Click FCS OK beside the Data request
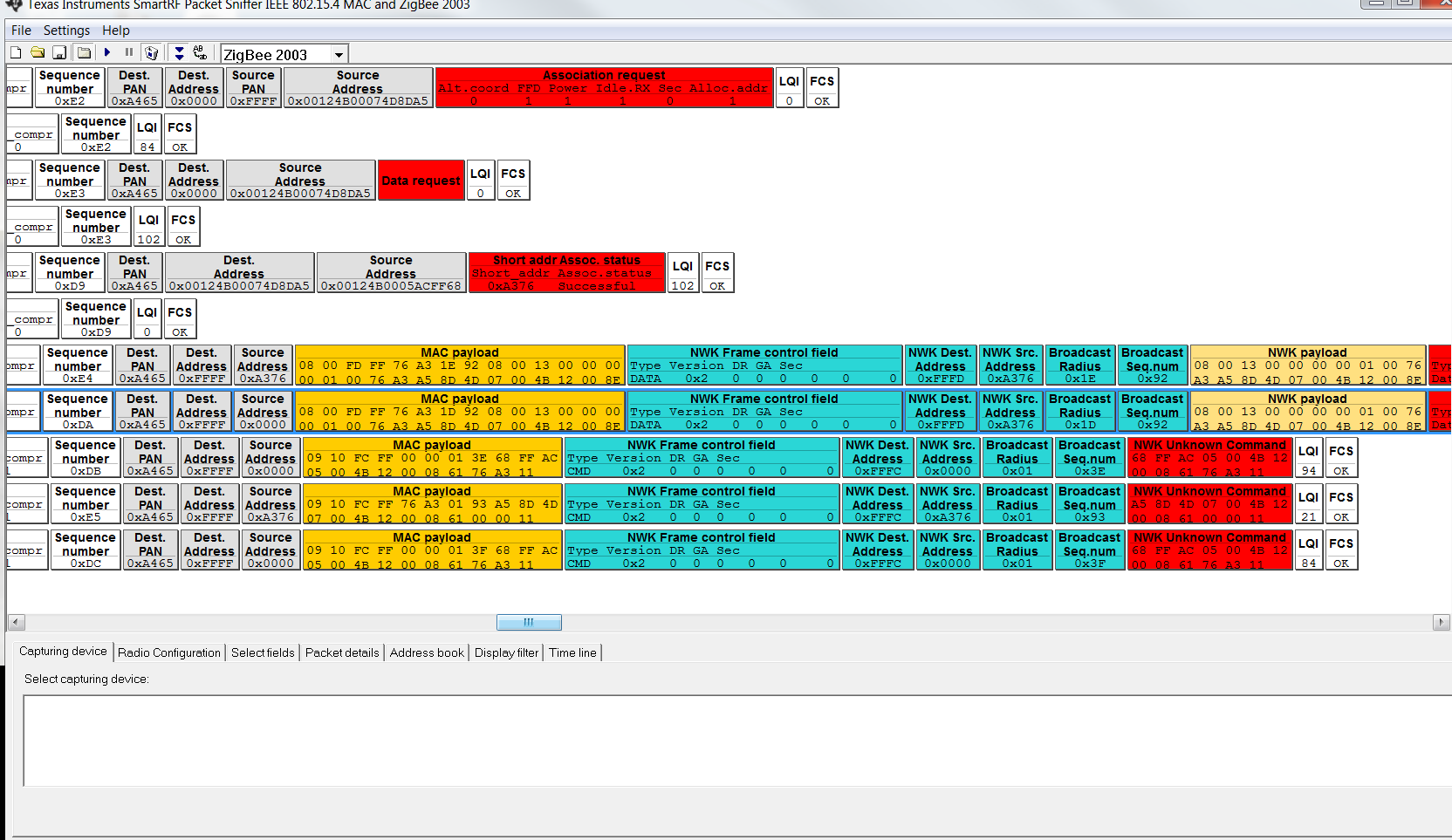This screenshot has height=840, width=1452. tap(513, 181)
